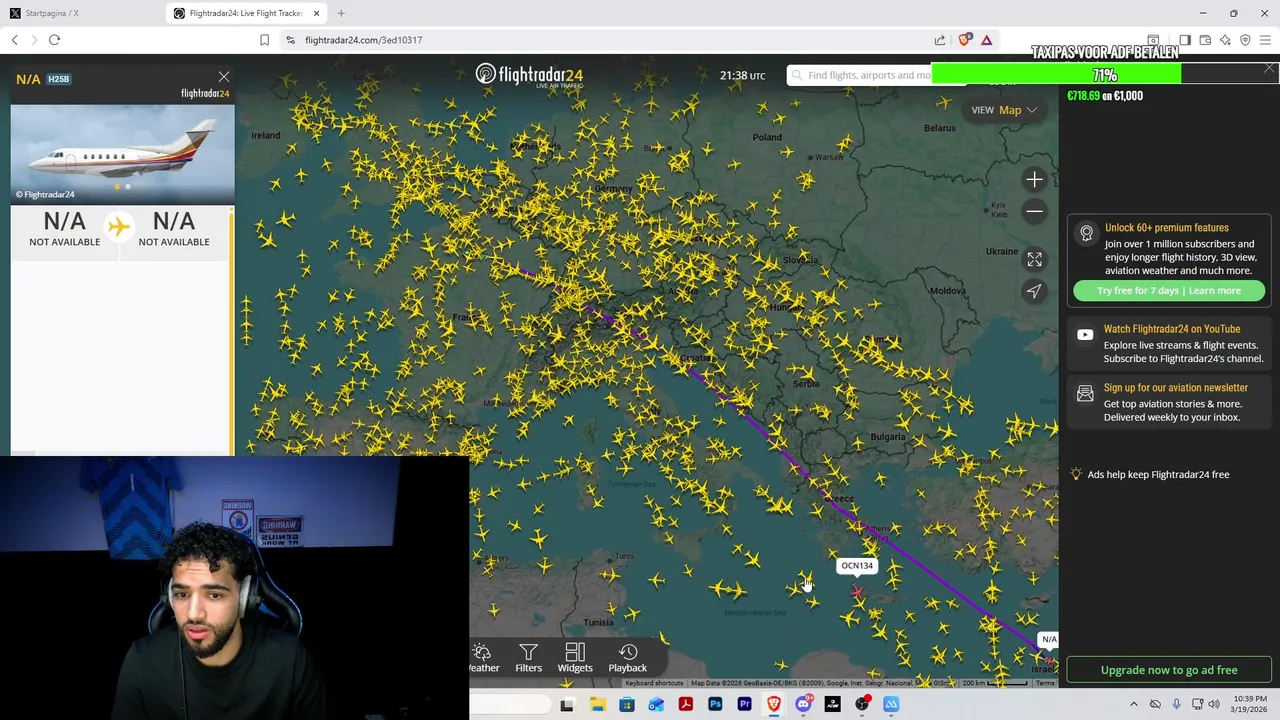Select the red aircraft icon below OCN134

(858, 592)
